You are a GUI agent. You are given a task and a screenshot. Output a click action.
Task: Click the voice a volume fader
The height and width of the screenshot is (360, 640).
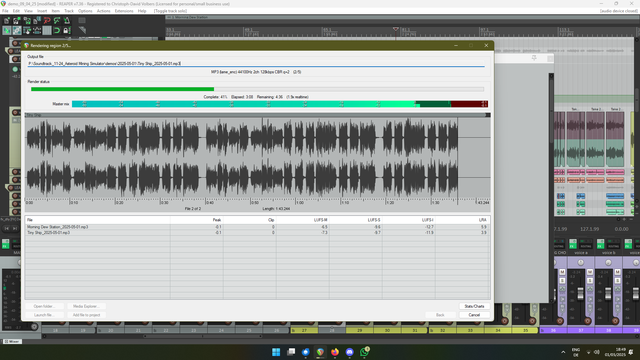coord(580,293)
